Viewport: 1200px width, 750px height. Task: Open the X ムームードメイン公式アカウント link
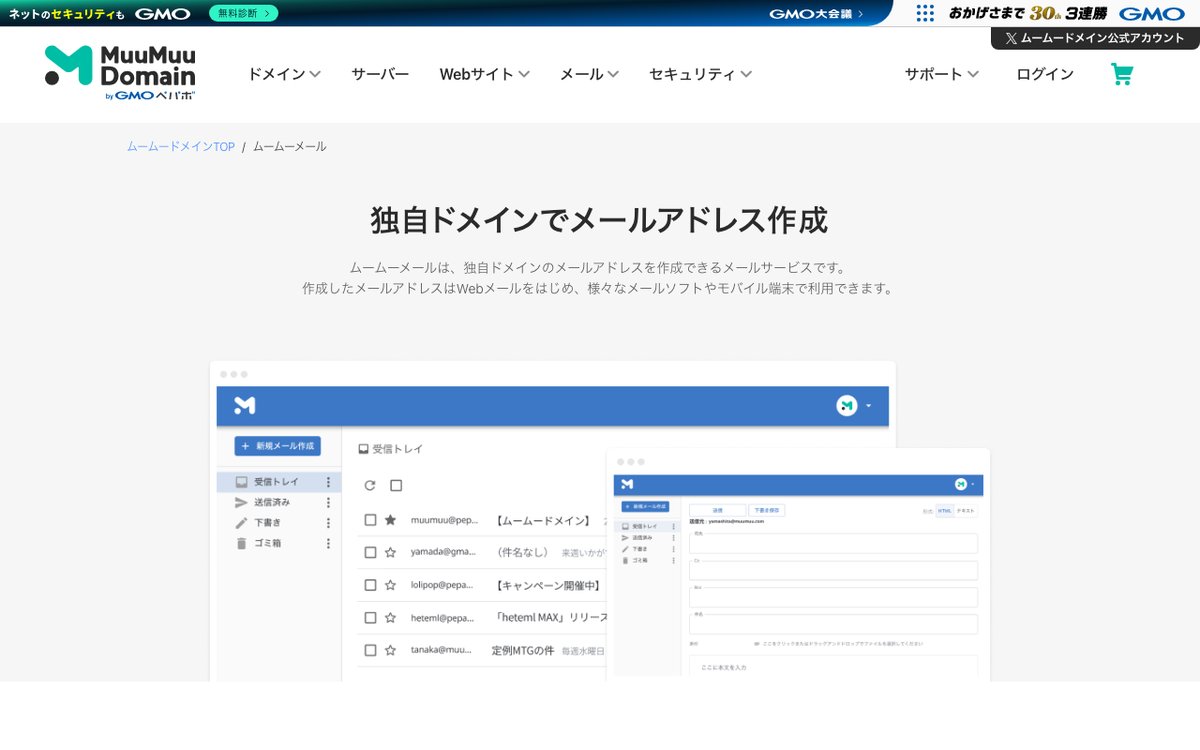pos(1095,38)
